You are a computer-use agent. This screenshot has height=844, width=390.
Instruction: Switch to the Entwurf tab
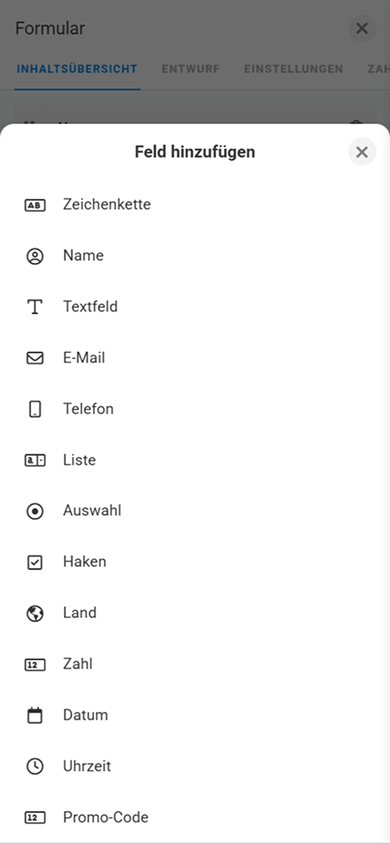(191, 69)
